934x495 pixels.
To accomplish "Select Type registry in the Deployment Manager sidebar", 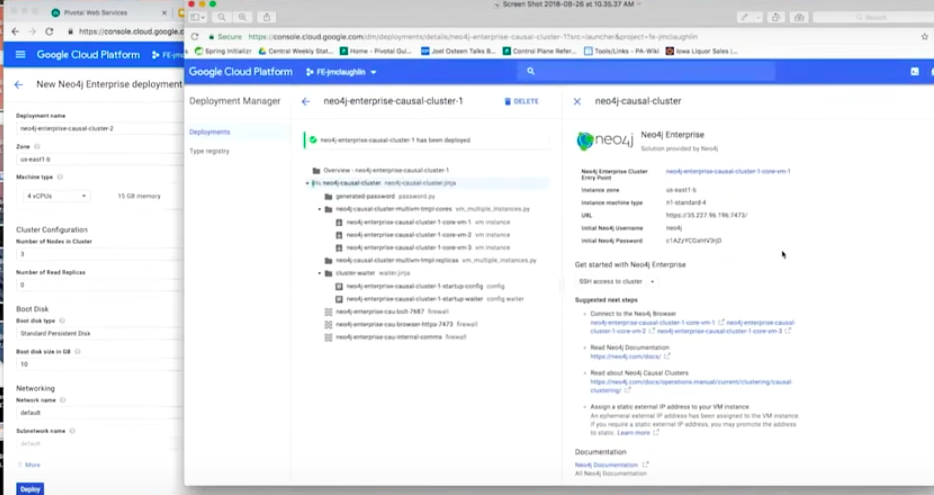I will pyautogui.click(x=209, y=151).
